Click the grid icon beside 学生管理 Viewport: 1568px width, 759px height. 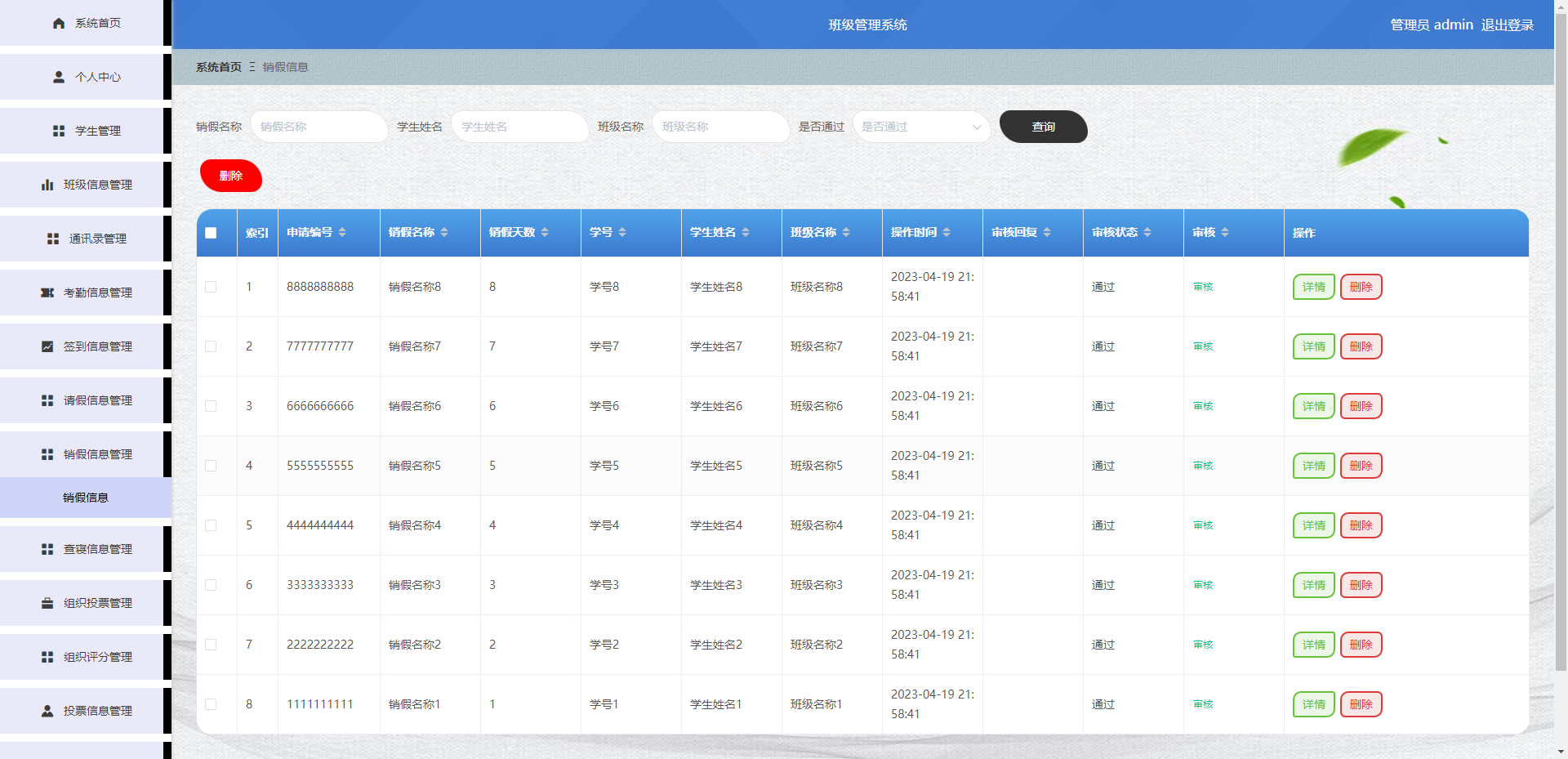tap(59, 132)
